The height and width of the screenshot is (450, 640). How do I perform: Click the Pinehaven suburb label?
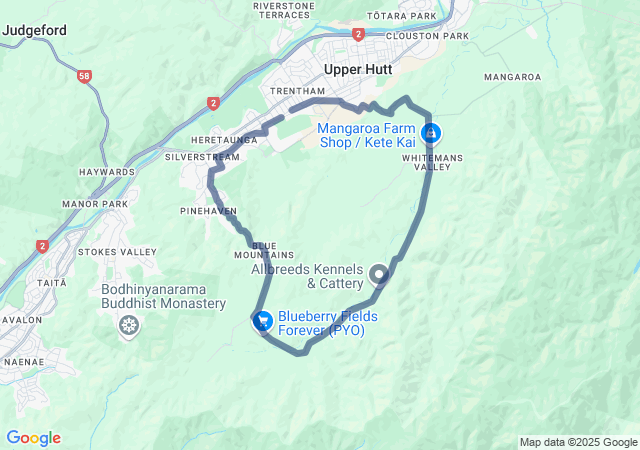pyautogui.click(x=209, y=211)
